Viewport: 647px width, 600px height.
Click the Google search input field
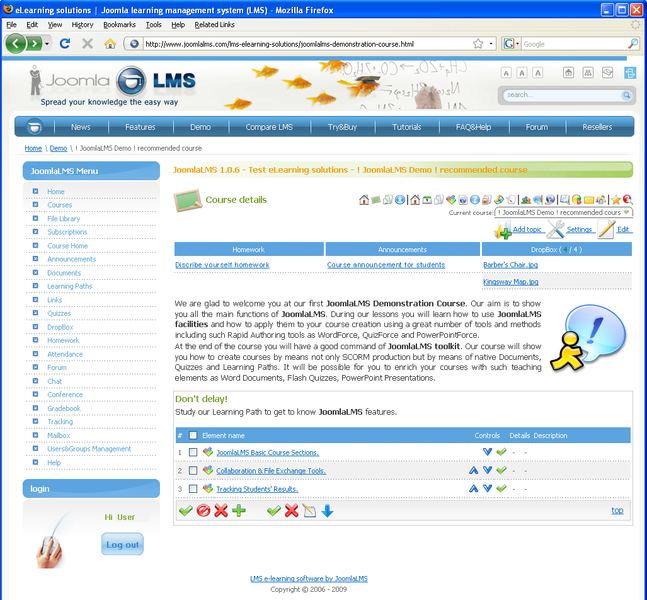(x=574, y=44)
